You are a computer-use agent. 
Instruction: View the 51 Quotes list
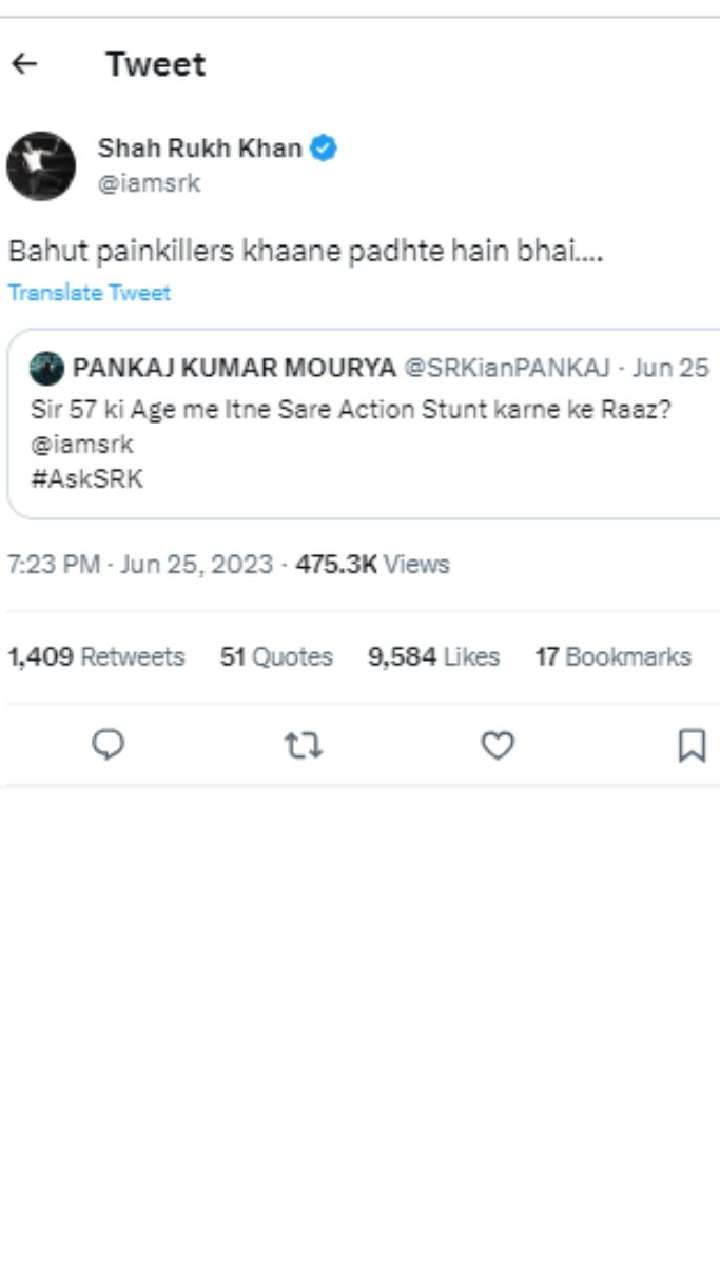tap(276, 657)
